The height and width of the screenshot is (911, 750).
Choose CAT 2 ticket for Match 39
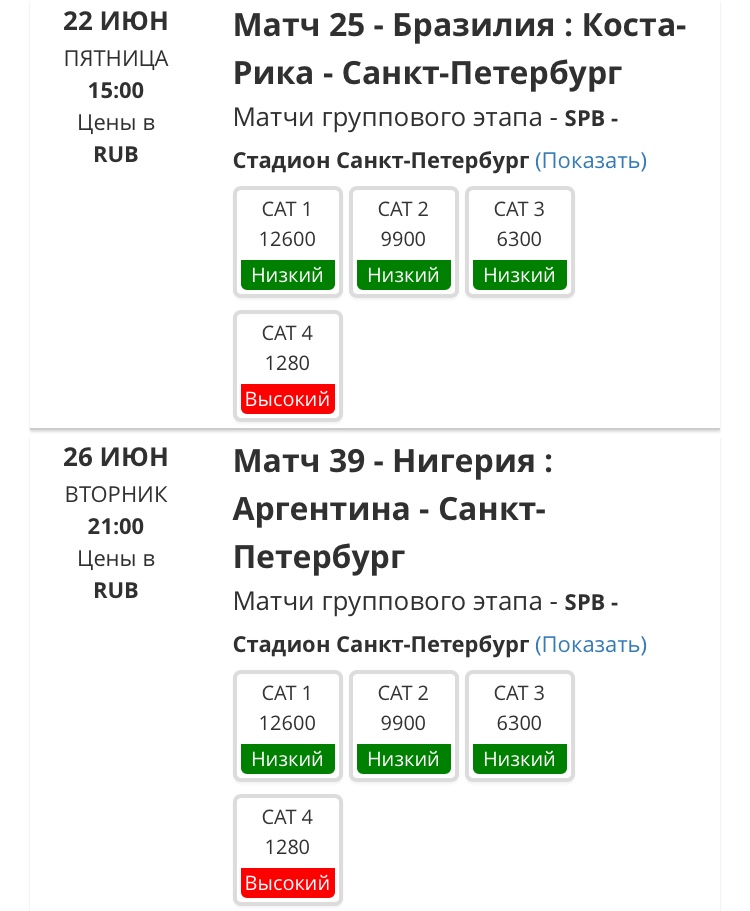click(x=403, y=724)
